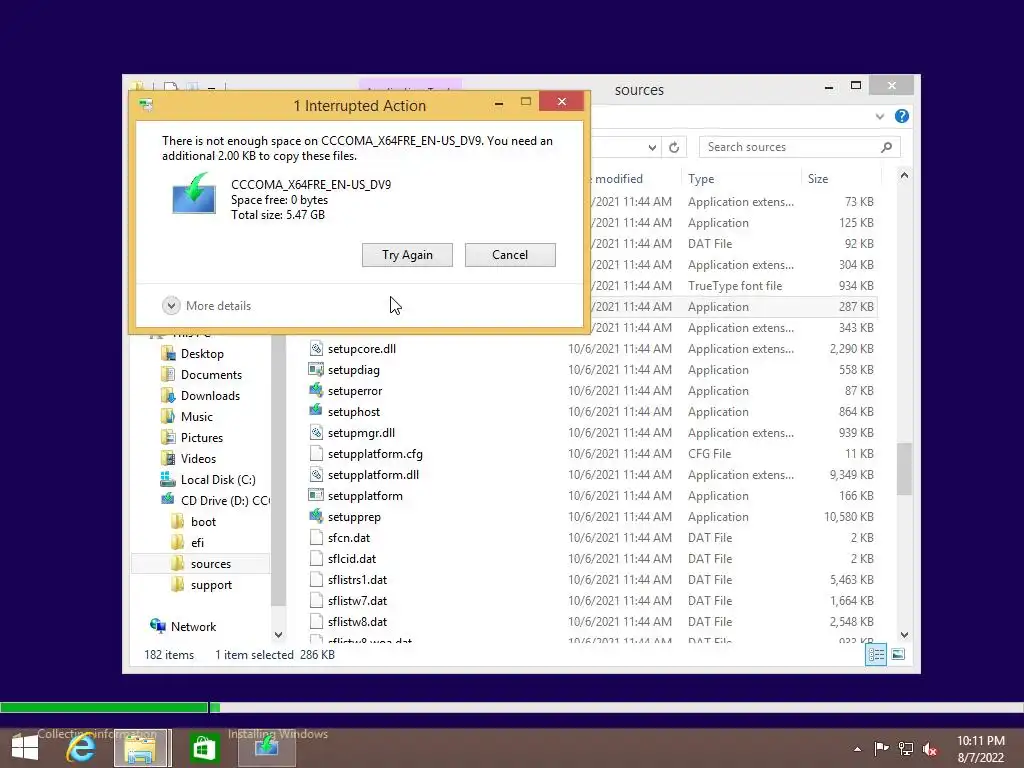Open Music in navigation pane
Screen dimensions: 1024x768
[x=196, y=417]
